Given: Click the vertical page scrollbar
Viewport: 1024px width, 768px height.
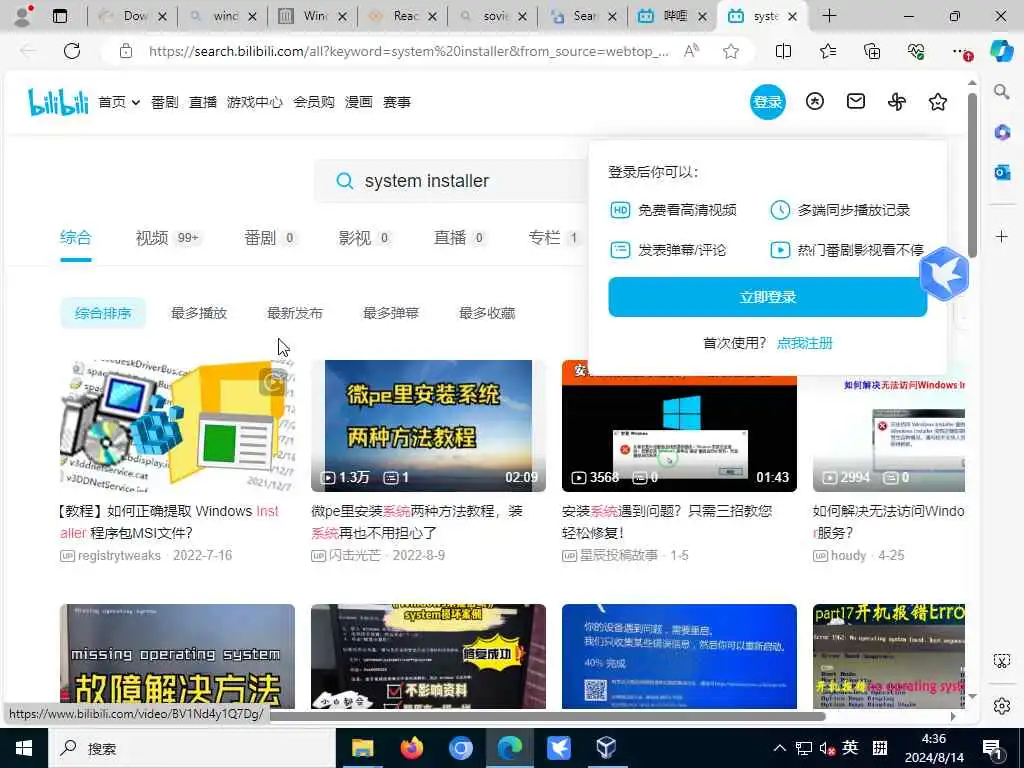Looking at the screenshot, I should pyautogui.click(x=972, y=175).
